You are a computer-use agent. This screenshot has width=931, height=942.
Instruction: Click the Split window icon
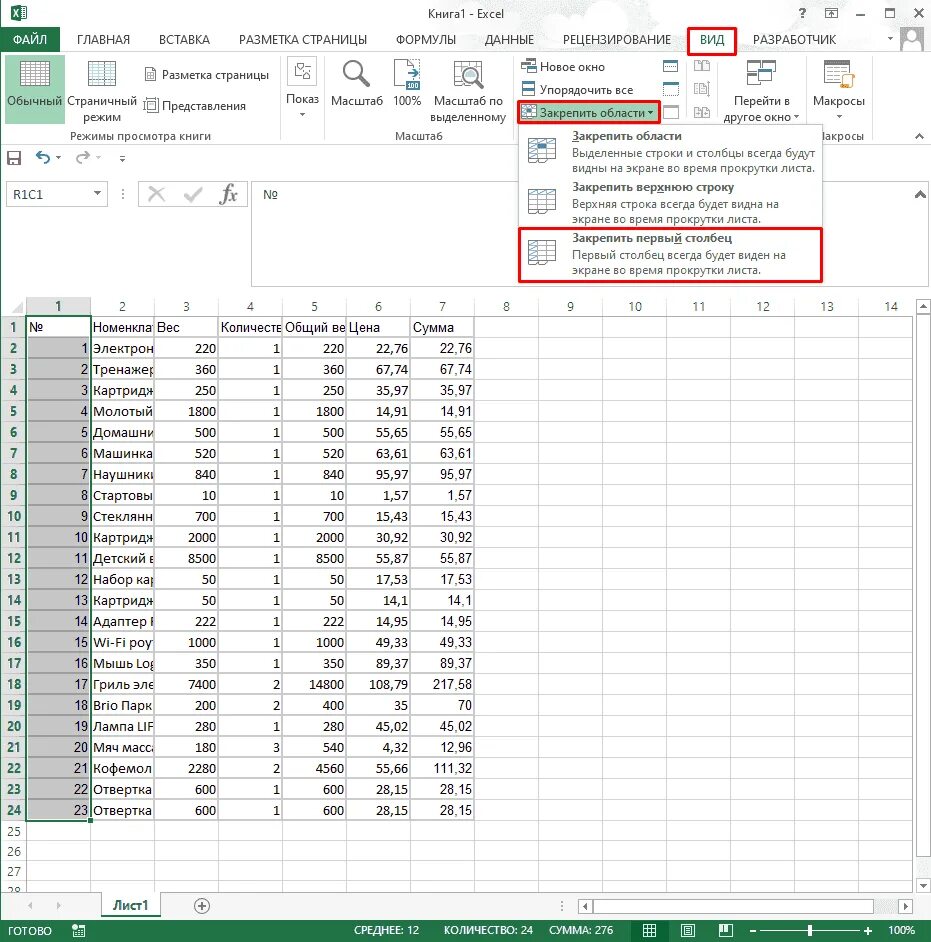coord(670,66)
